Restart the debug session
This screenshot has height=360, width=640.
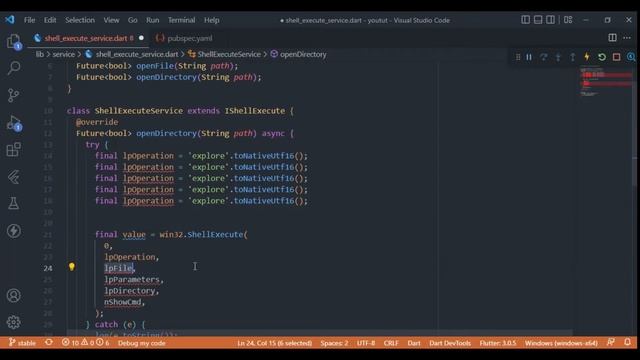coord(602,57)
